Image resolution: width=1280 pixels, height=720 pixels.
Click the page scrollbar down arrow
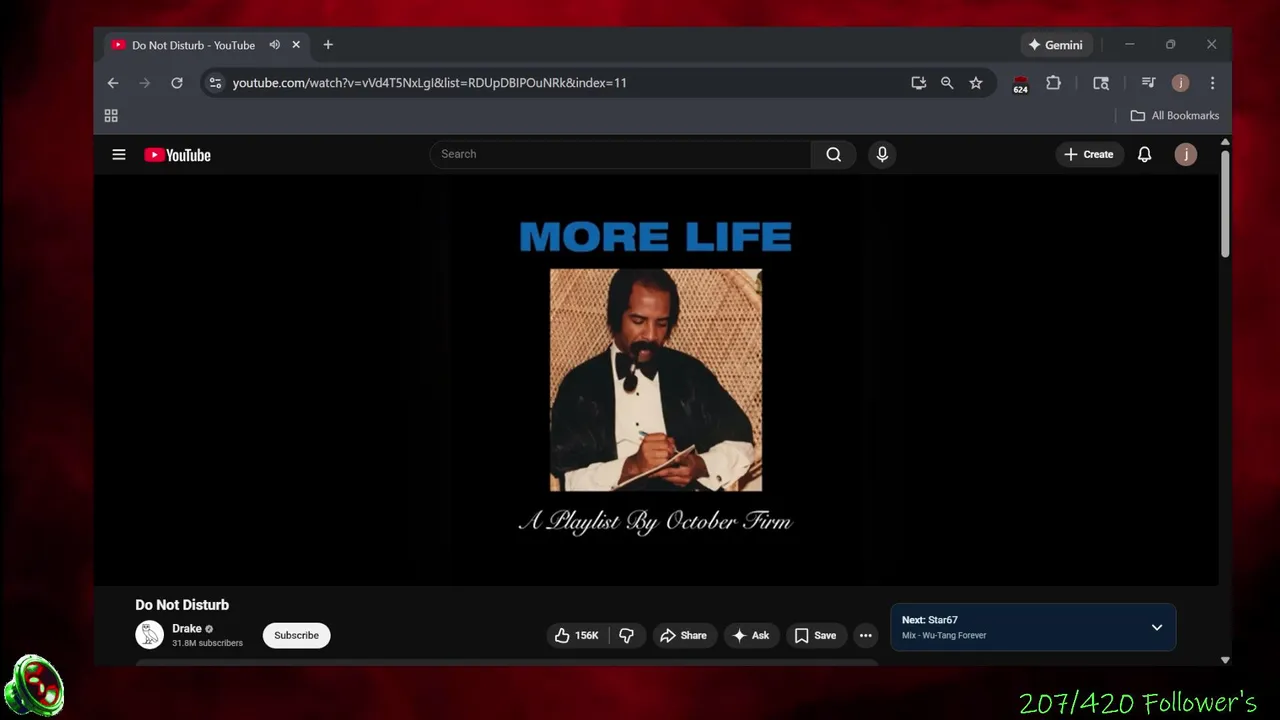[1225, 660]
